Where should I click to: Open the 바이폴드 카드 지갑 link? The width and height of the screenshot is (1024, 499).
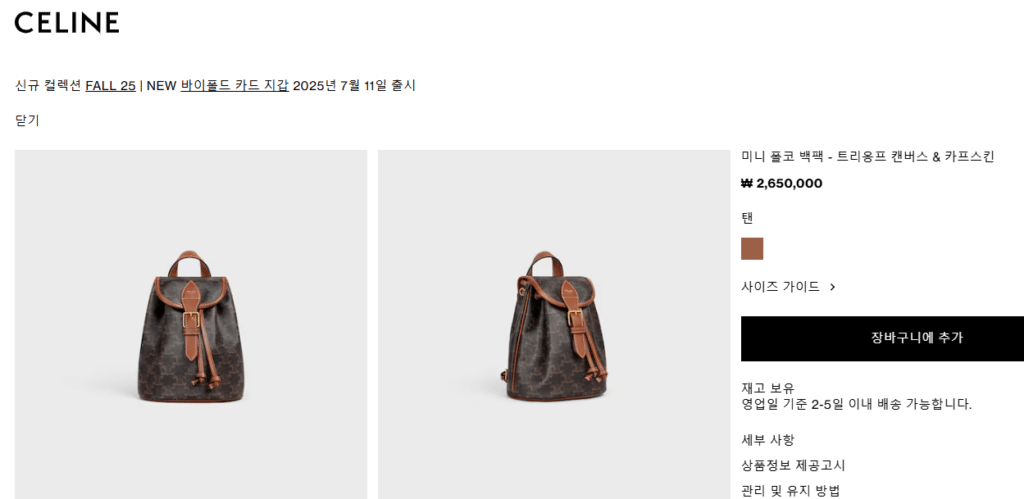[234, 86]
